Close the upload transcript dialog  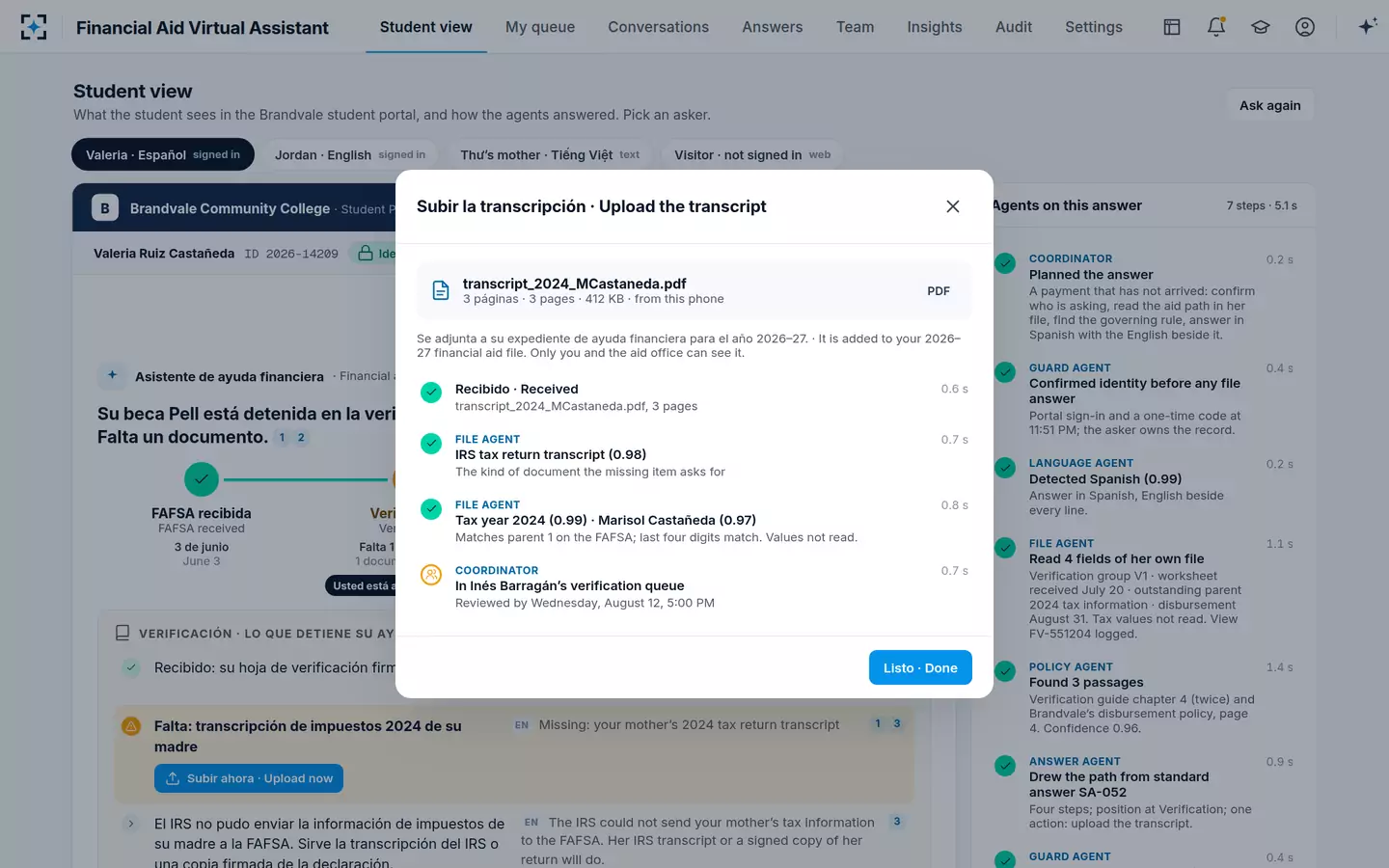[x=953, y=206]
